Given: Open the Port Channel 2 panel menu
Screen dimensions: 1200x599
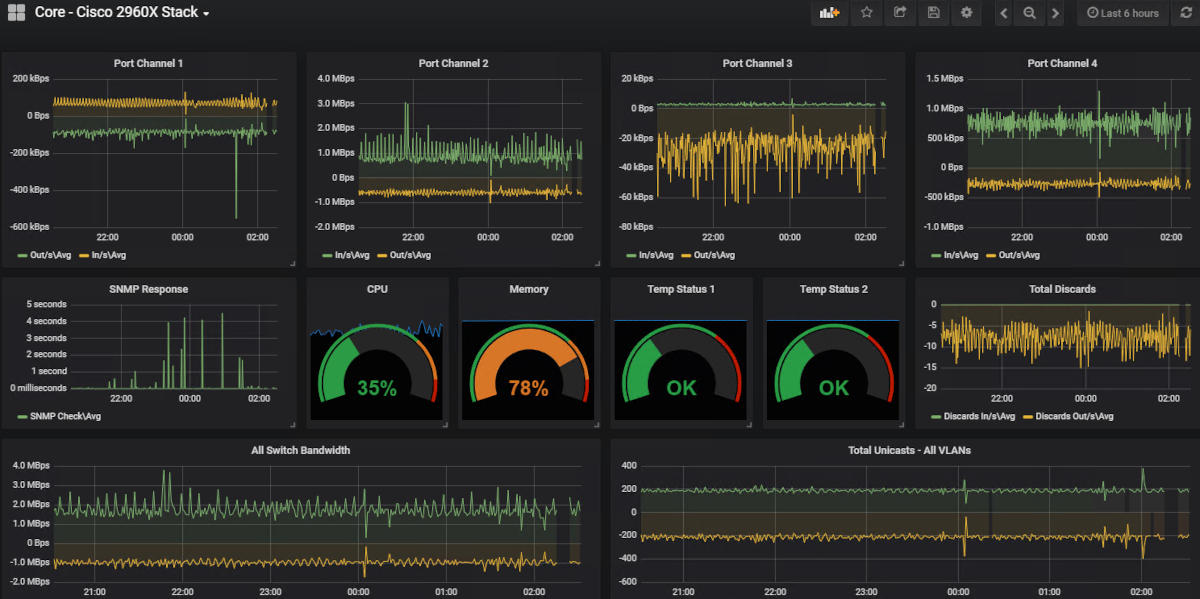Looking at the screenshot, I should [453, 63].
